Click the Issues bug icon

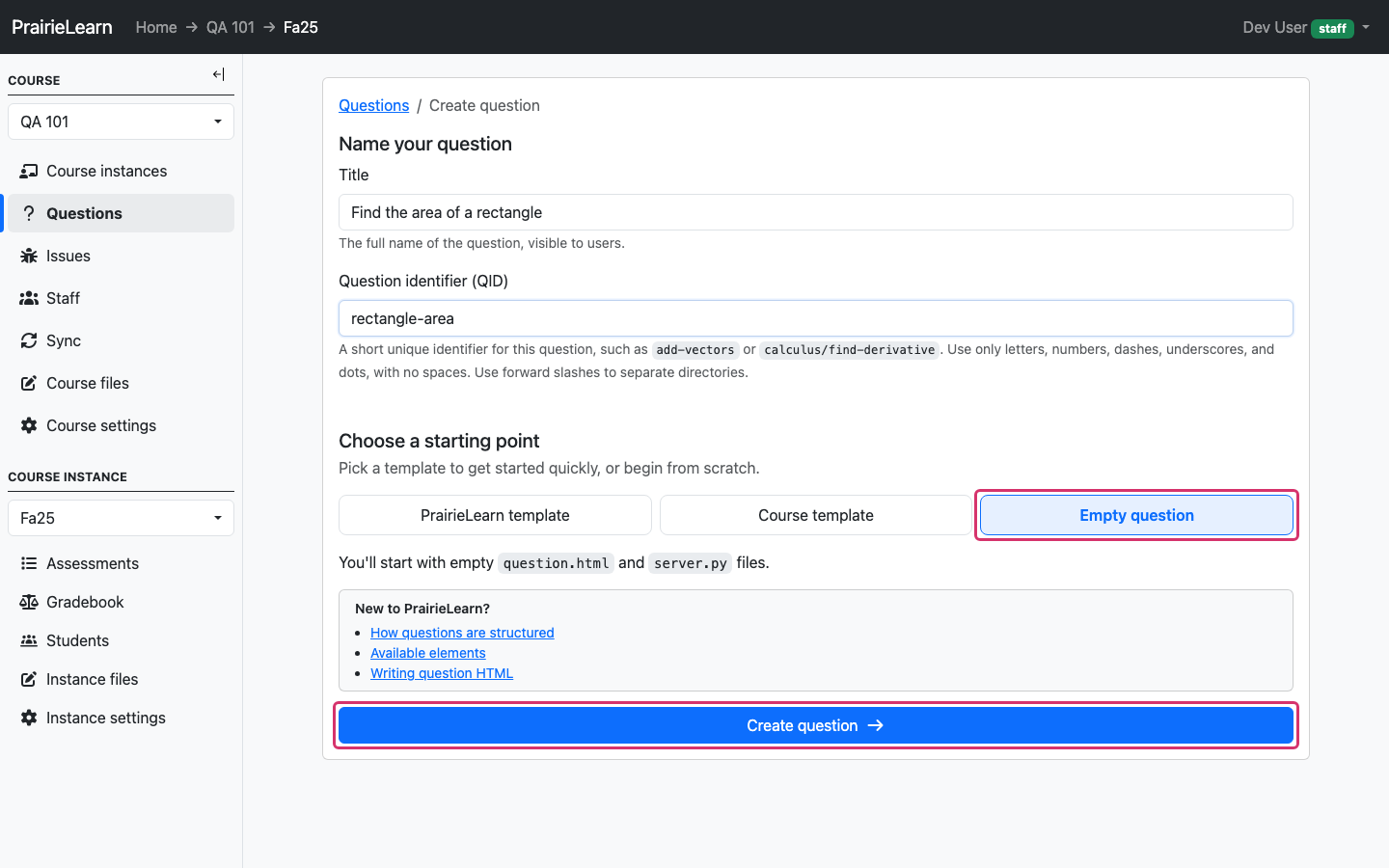[29, 256]
